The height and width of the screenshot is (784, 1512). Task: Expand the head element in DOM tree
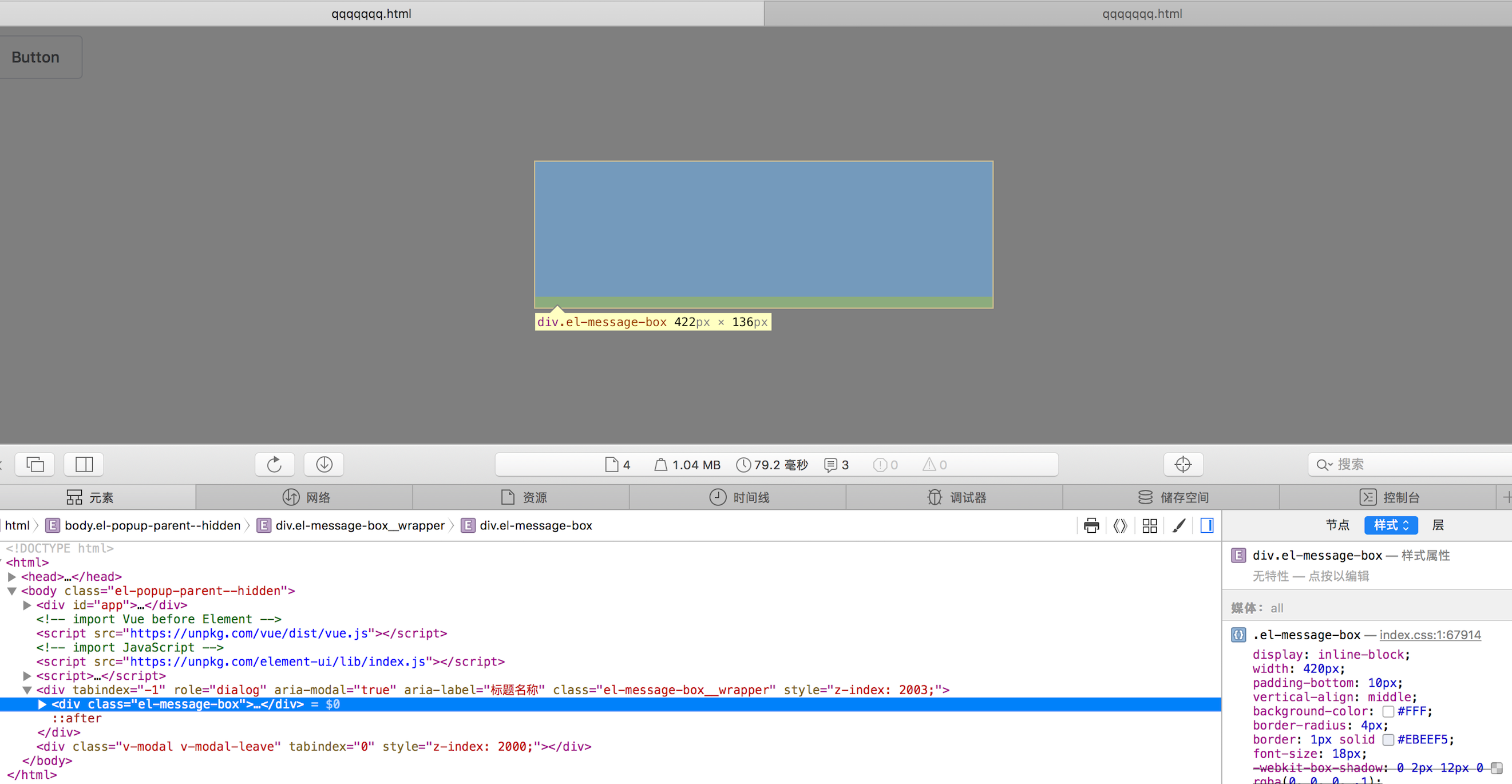(x=13, y=576)
